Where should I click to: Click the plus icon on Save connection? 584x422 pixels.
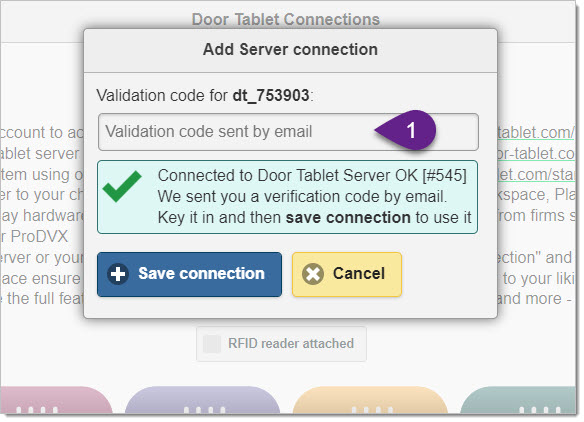click(118, 274)
